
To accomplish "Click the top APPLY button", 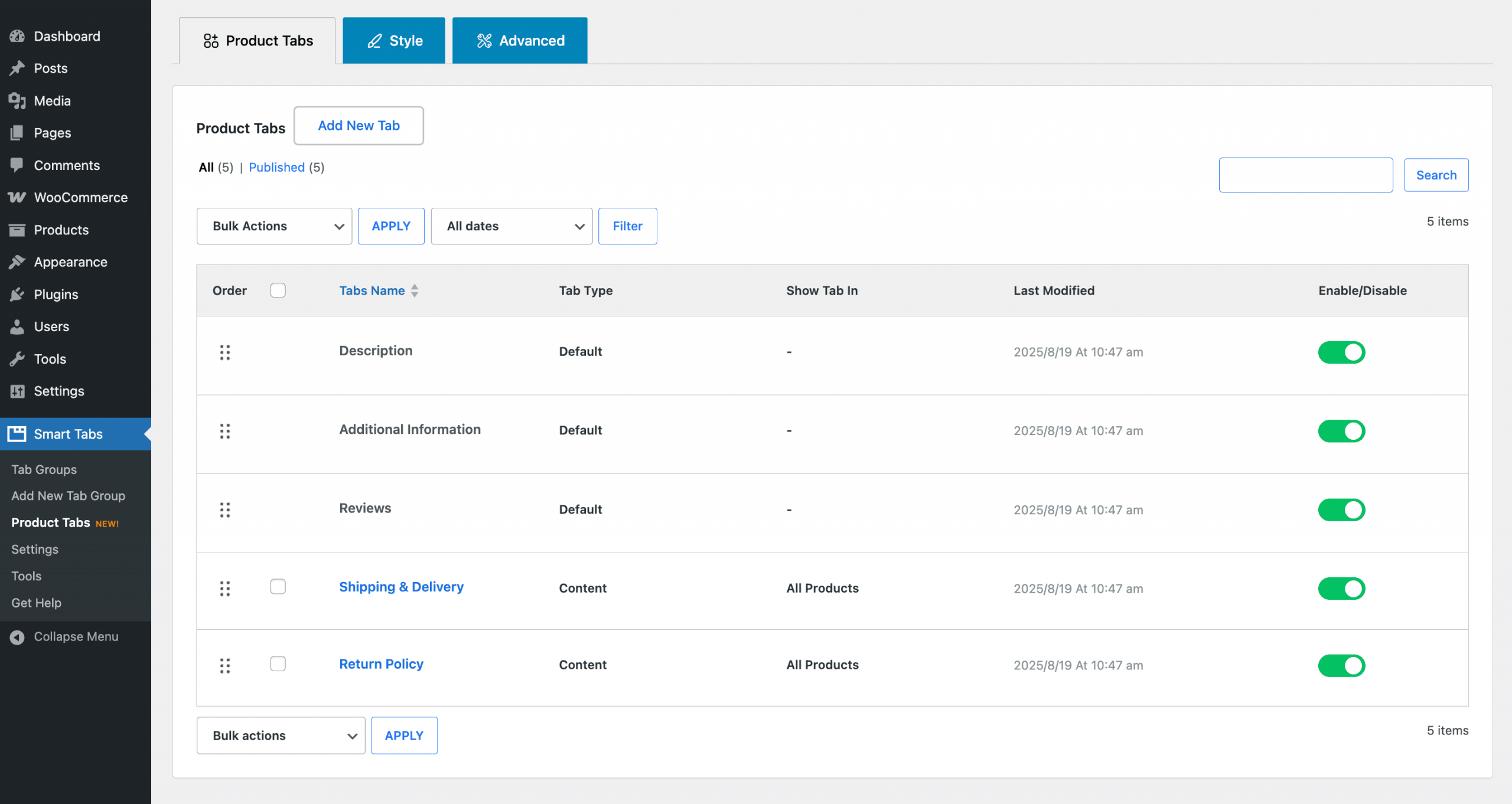I will [391, 226].
